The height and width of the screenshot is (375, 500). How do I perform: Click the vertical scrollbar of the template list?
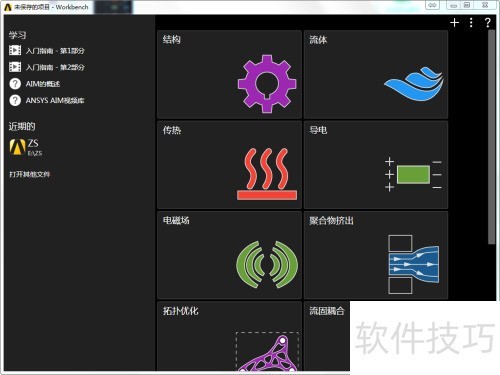click(491, 137)
